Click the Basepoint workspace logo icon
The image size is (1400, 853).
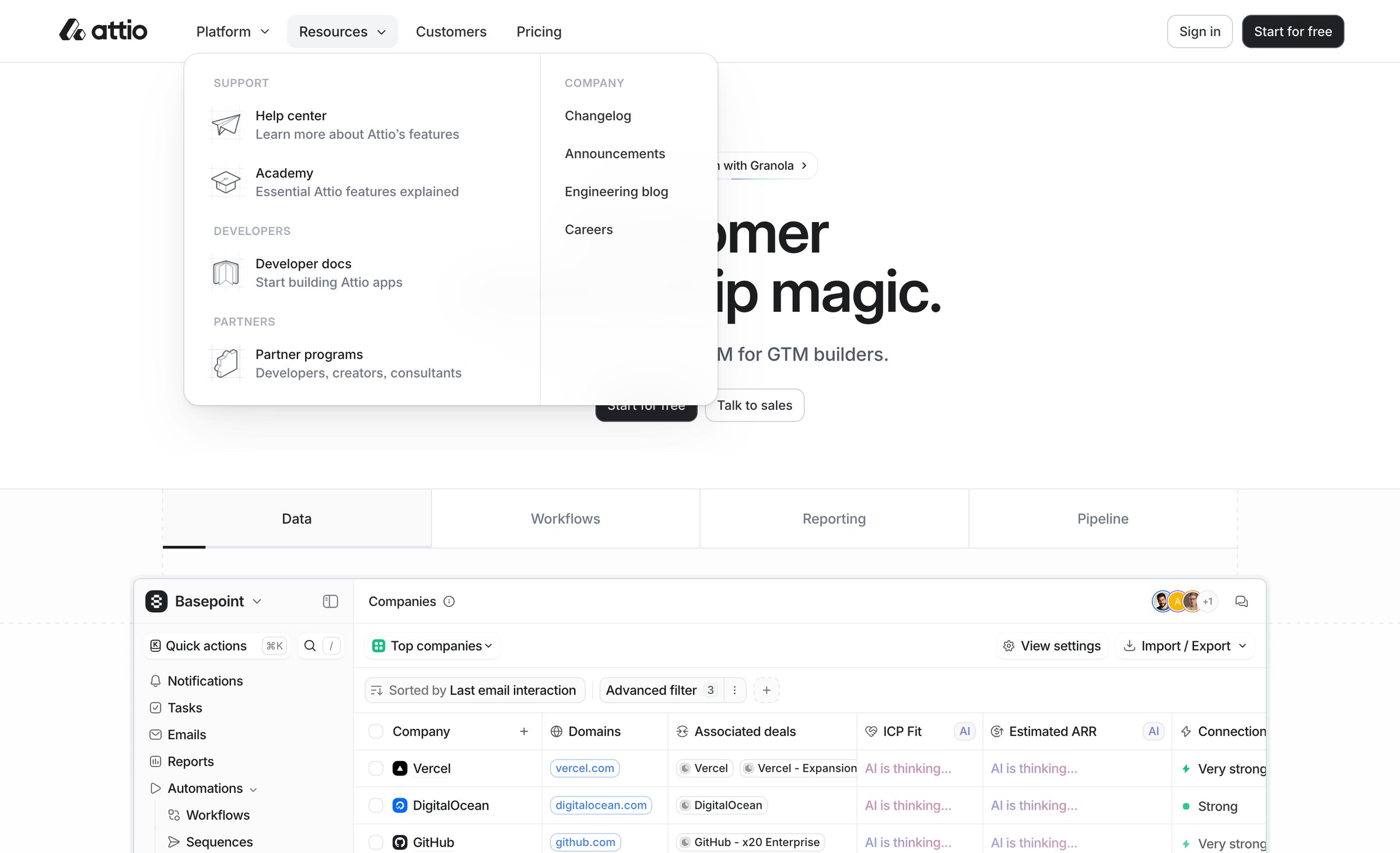[x=156, y=601]
